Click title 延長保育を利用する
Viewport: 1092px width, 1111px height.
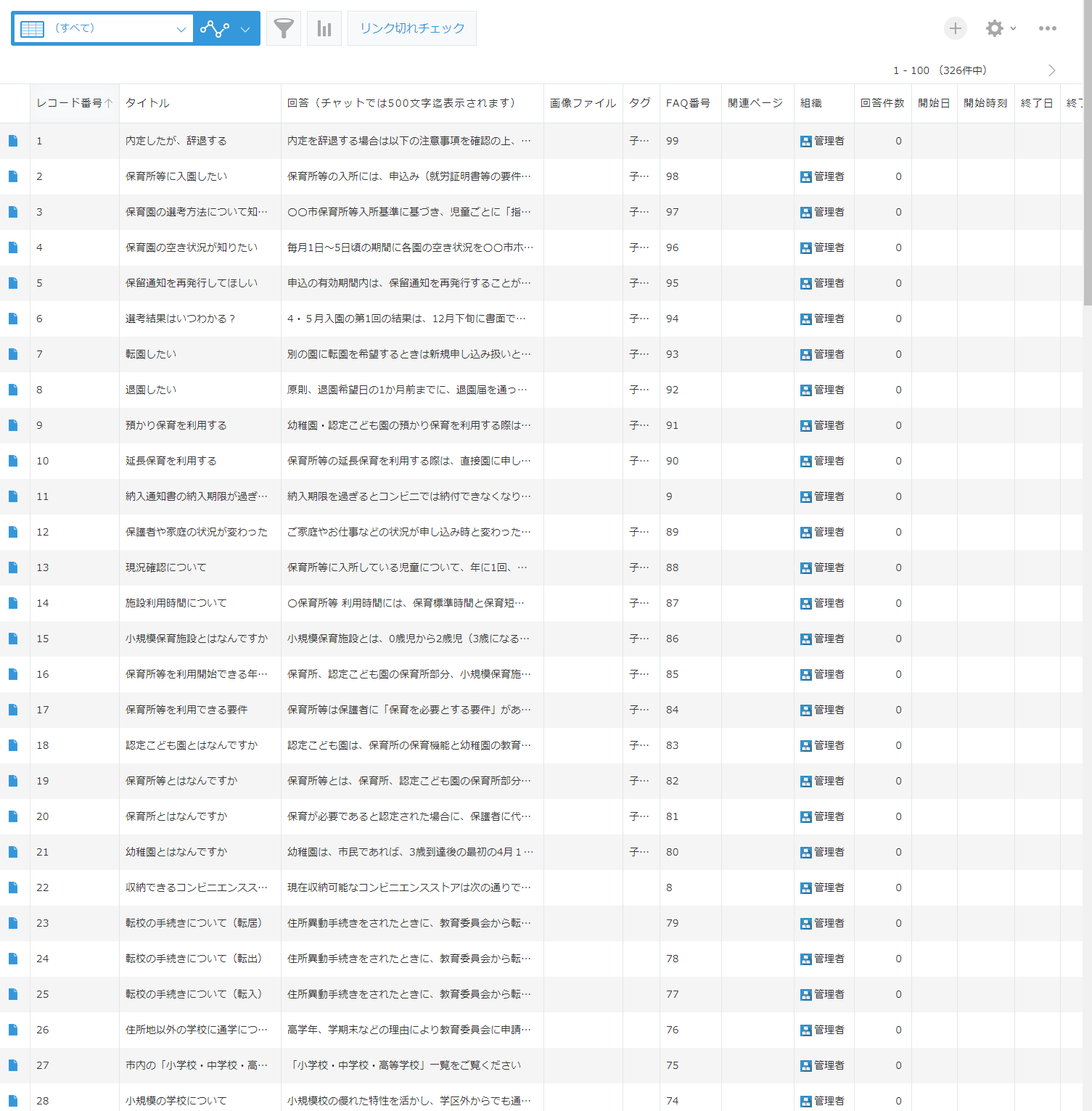coord(171,461)
